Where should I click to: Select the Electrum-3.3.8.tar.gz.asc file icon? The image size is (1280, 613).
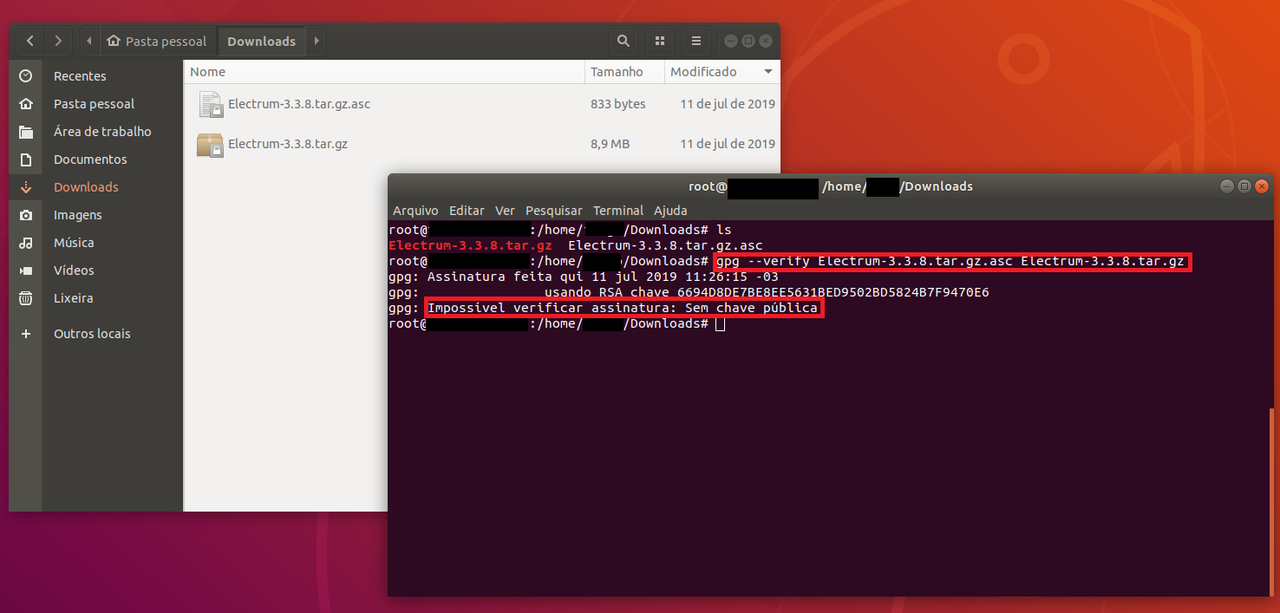click(x=210, y=104)
